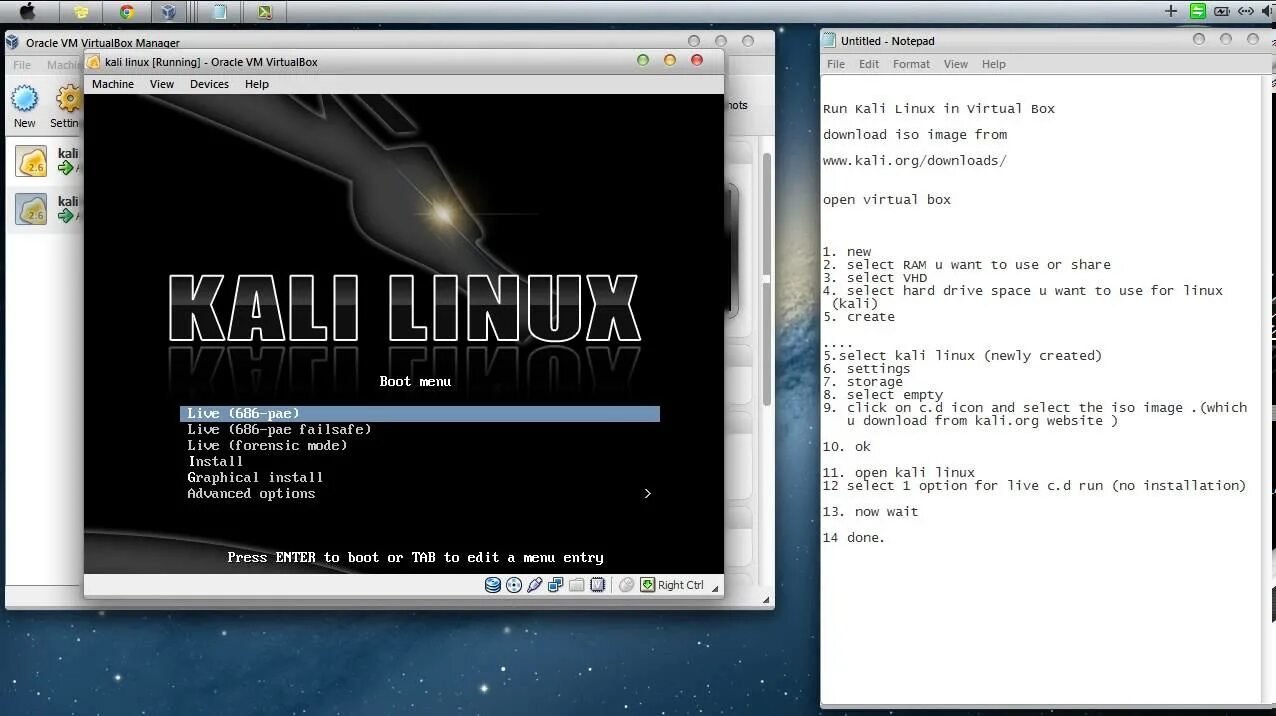The height and width of the screenshot is (716, 1276).
Task: Launch Chrome from the top bar
Action: [x=126, y=12]
